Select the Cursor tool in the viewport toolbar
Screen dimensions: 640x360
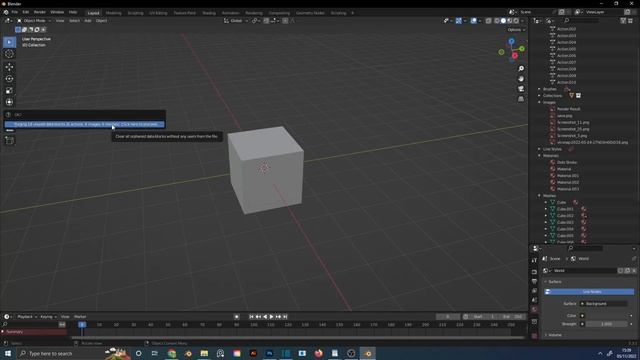(9, 54)
